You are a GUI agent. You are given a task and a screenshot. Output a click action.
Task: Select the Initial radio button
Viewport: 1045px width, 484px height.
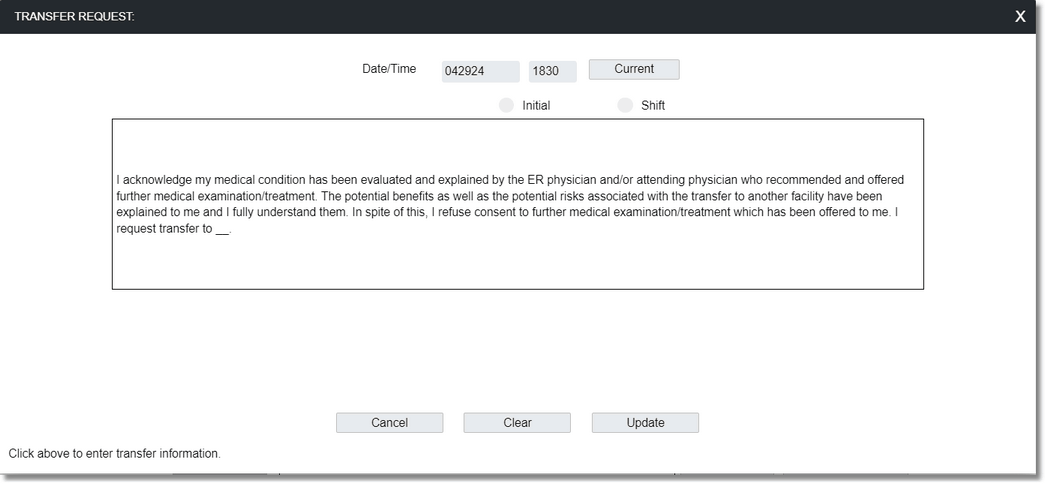point(507,105)
